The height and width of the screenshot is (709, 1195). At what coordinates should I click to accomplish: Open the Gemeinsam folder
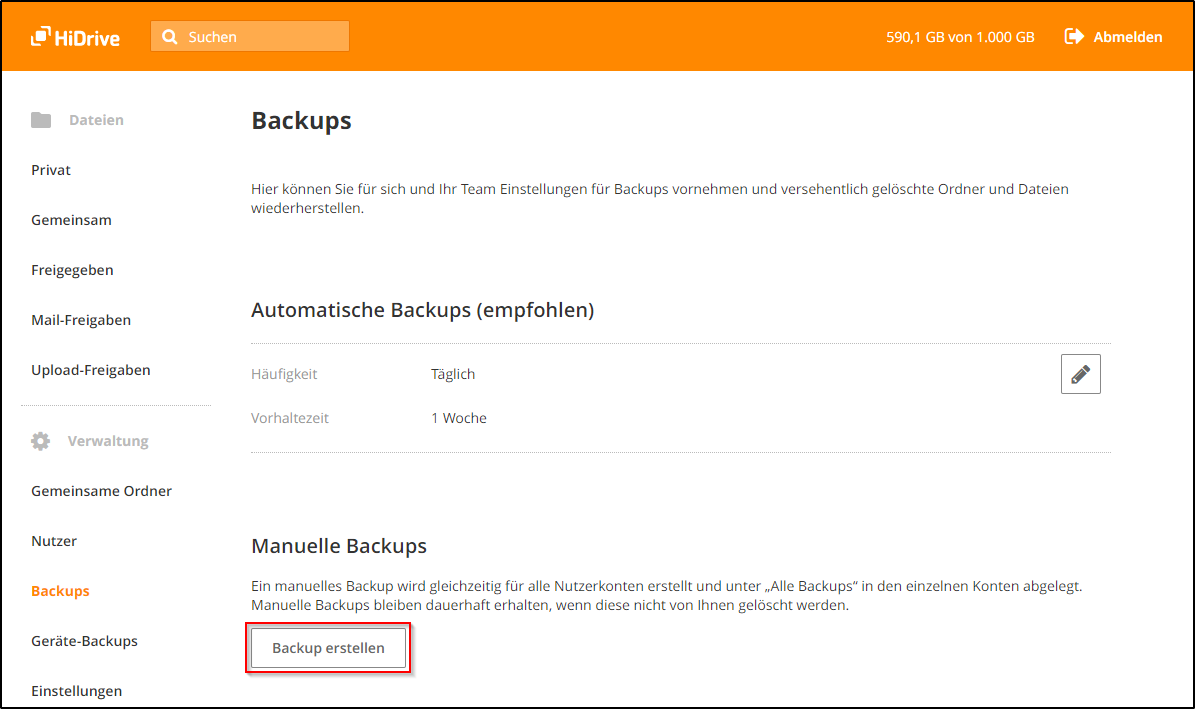(x=72, y=220)
